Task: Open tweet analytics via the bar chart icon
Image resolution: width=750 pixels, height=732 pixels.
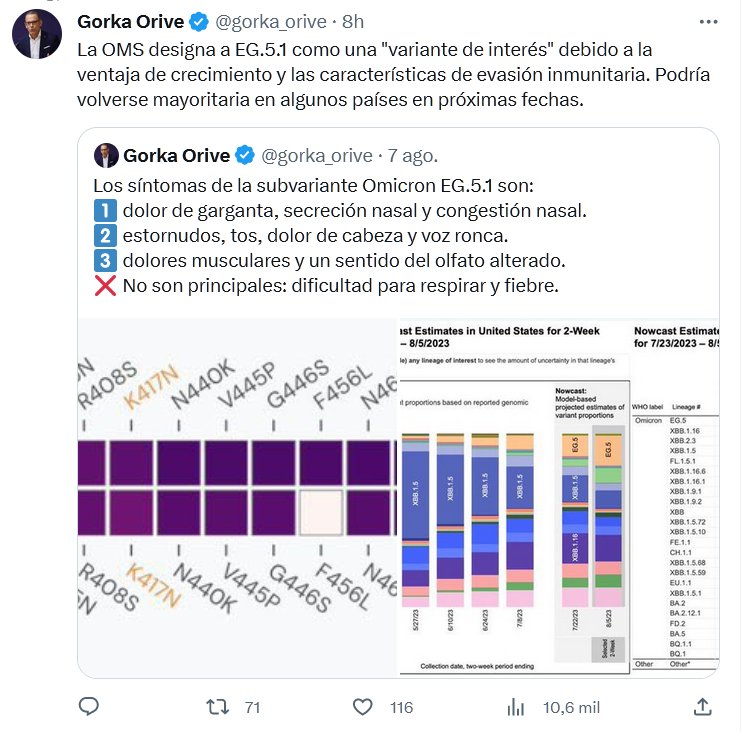Action: click(x=516, y=707)
